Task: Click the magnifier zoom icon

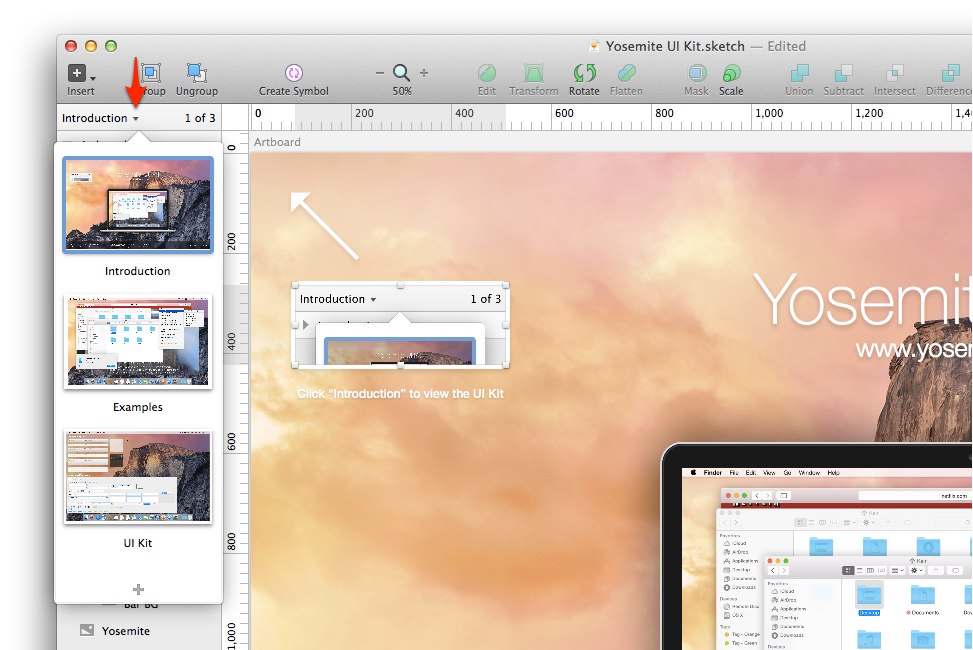Action: click(401, 73)
